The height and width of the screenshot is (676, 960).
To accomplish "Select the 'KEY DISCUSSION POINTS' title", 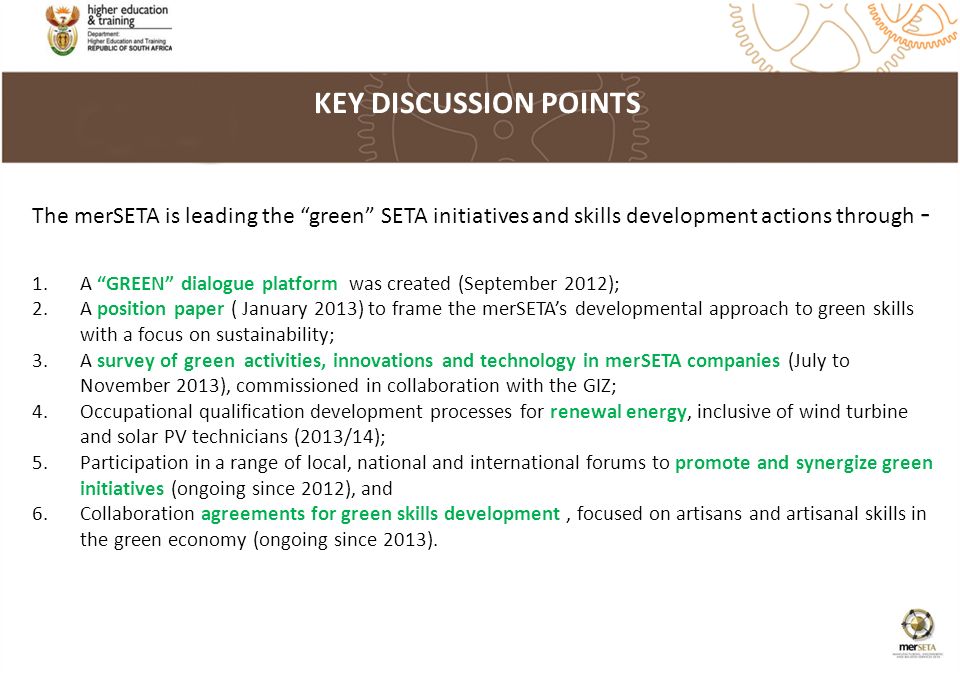I will (x=478, y=103).
